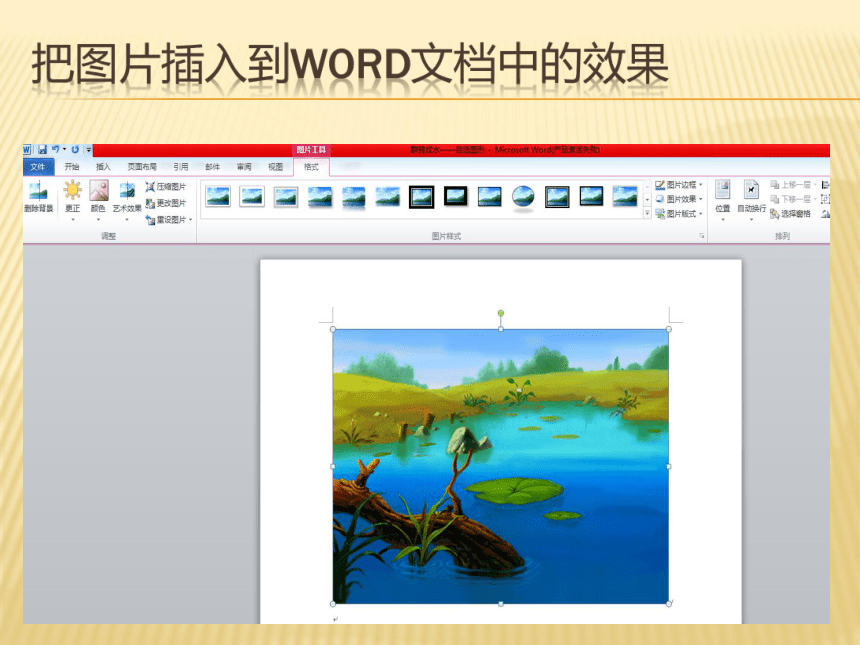Apply the fourth picture style, drop shadow rectangle

click(x=320, y=196)
